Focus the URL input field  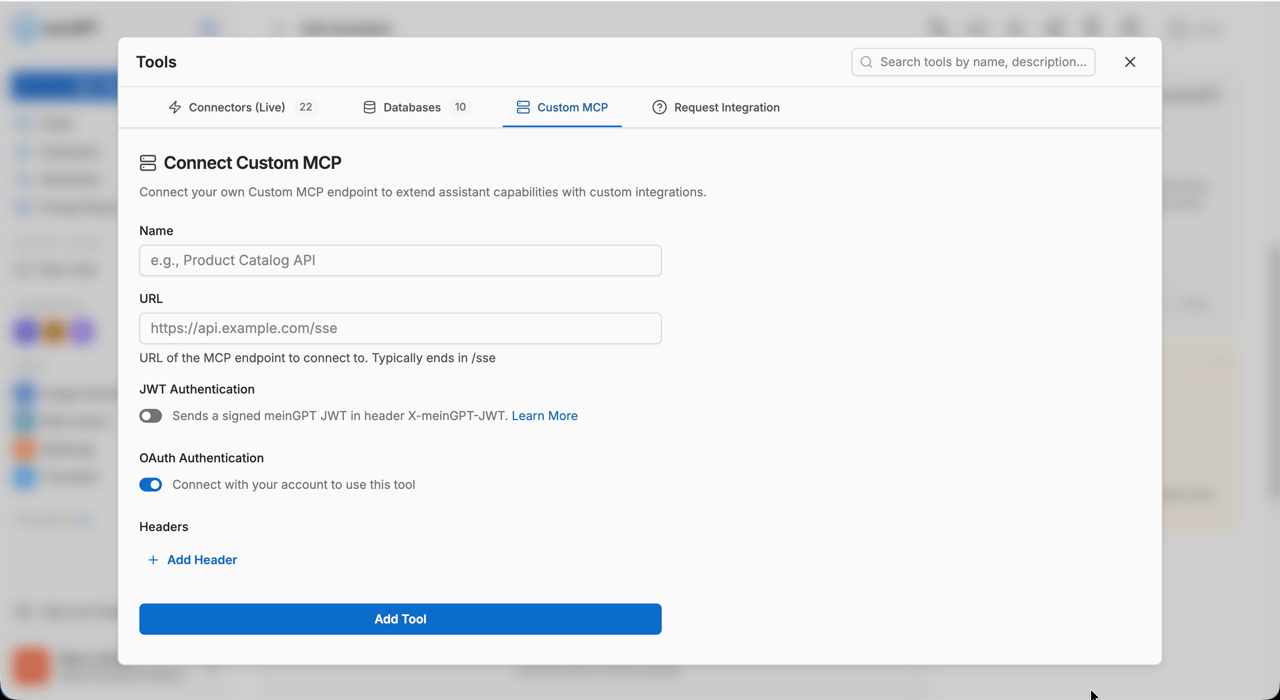[x=400, y=328]
